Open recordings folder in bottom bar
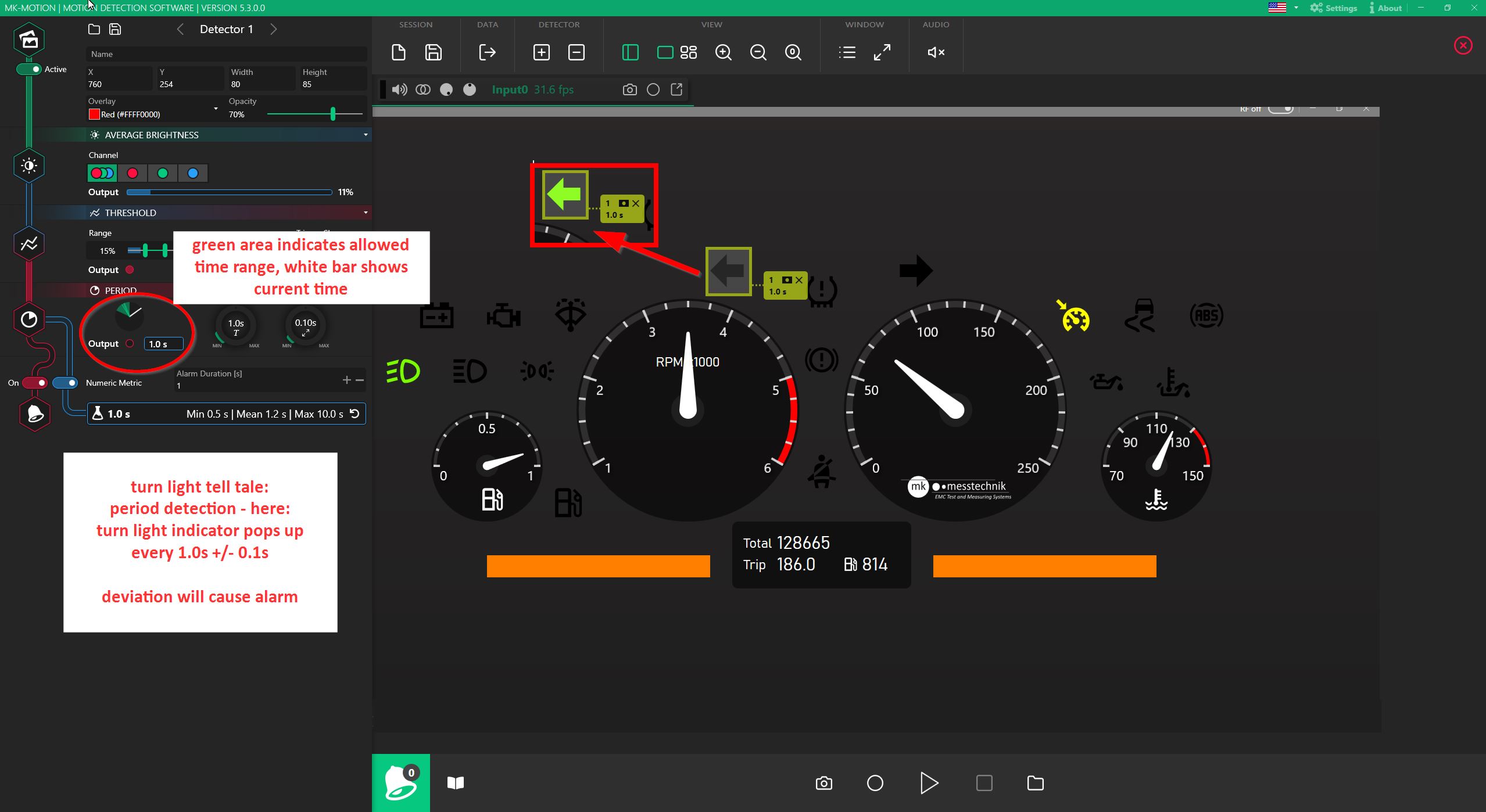The height and width of the screenshot is (812, 1486). pos(1035,783)
